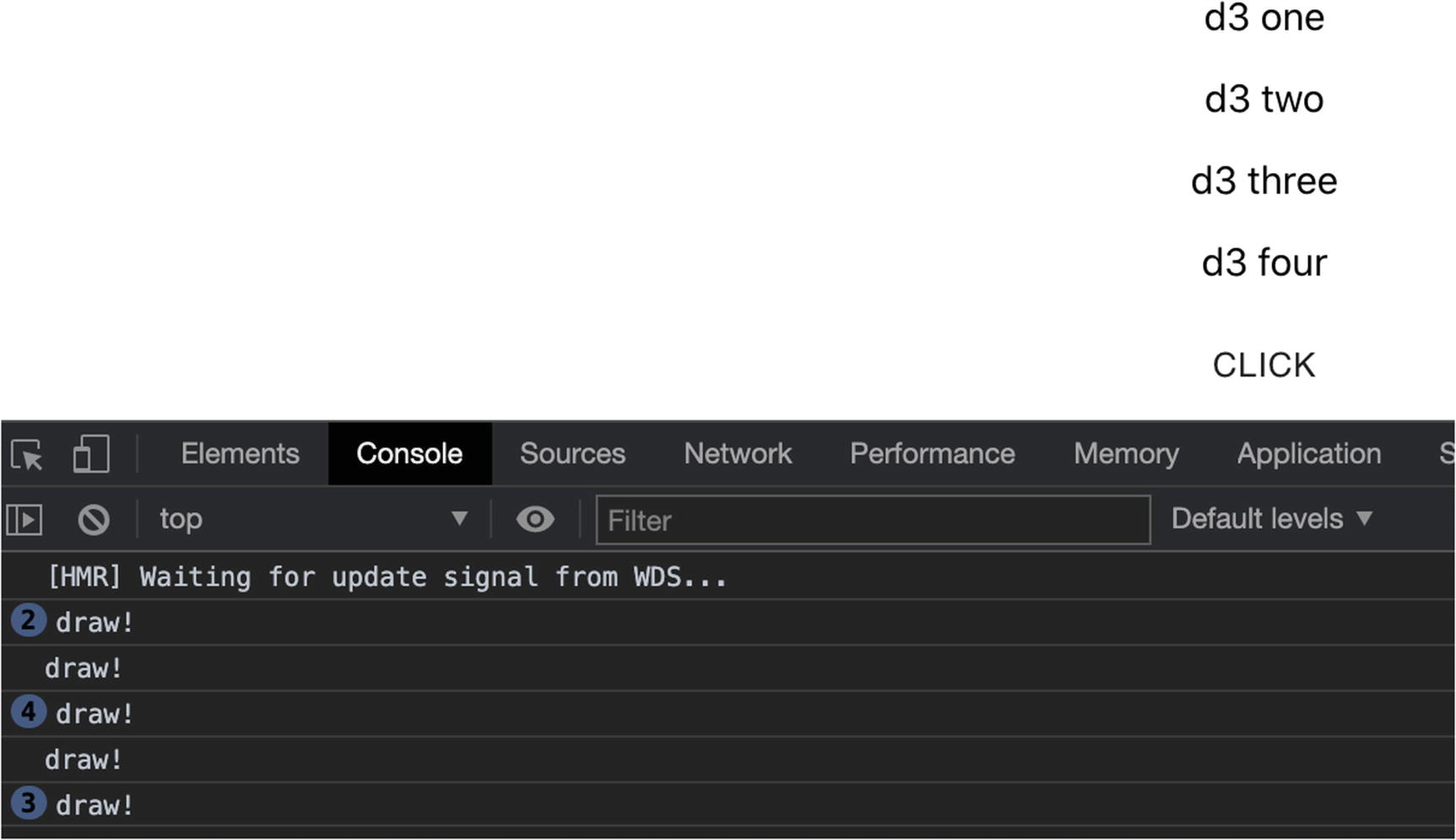Open the top JavaScript context dropdown

[x=312, y=519]
